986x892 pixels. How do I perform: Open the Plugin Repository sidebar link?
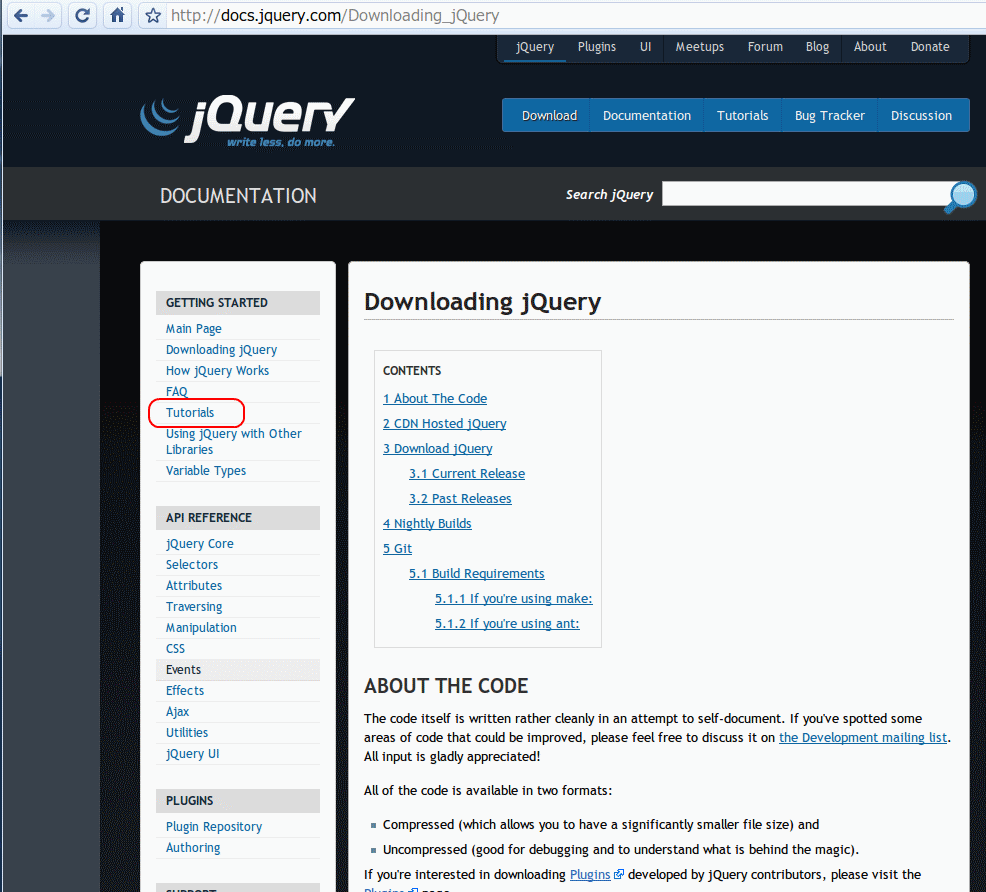click(x=214, y=827)
